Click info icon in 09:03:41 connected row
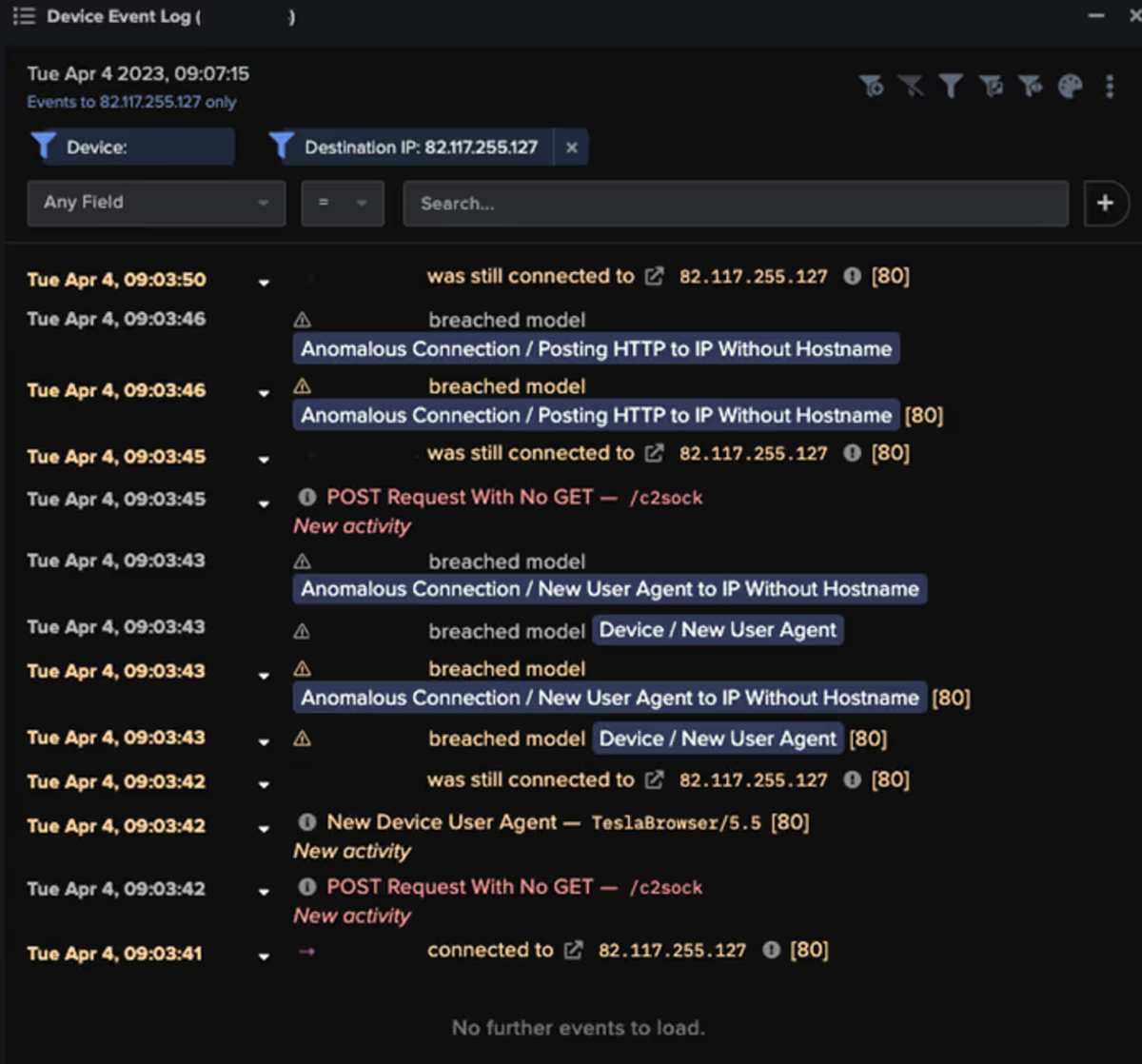 (x=772, y=950)
